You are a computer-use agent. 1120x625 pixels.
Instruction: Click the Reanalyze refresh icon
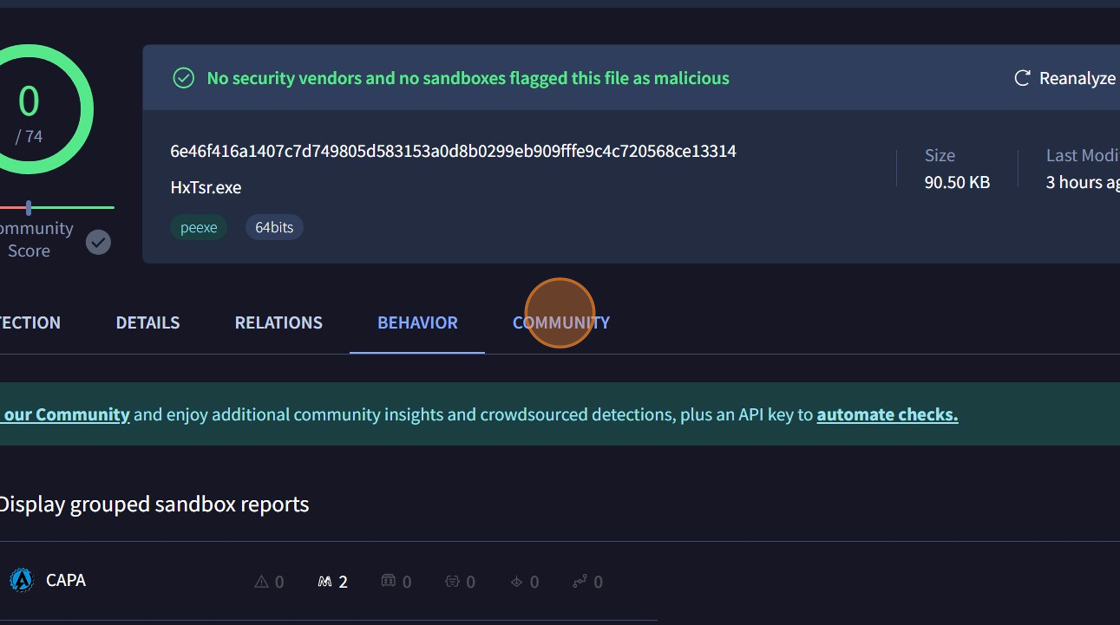pyautogui.click(x=1022, y=78)
